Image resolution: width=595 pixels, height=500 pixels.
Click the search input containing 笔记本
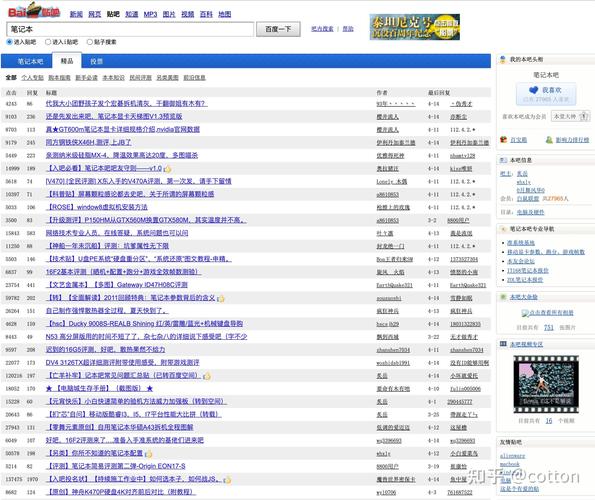point(130,29)
